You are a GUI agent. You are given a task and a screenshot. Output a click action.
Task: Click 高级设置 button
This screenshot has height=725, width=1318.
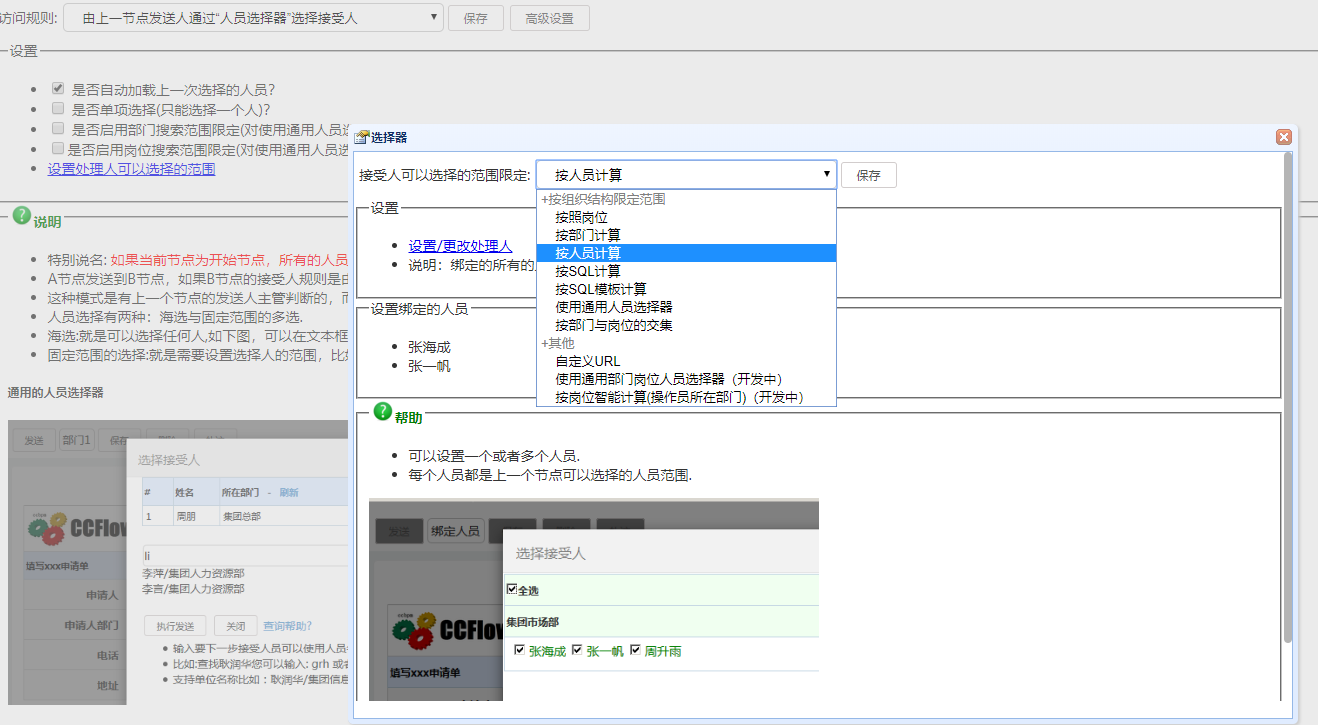click(549, 18)
